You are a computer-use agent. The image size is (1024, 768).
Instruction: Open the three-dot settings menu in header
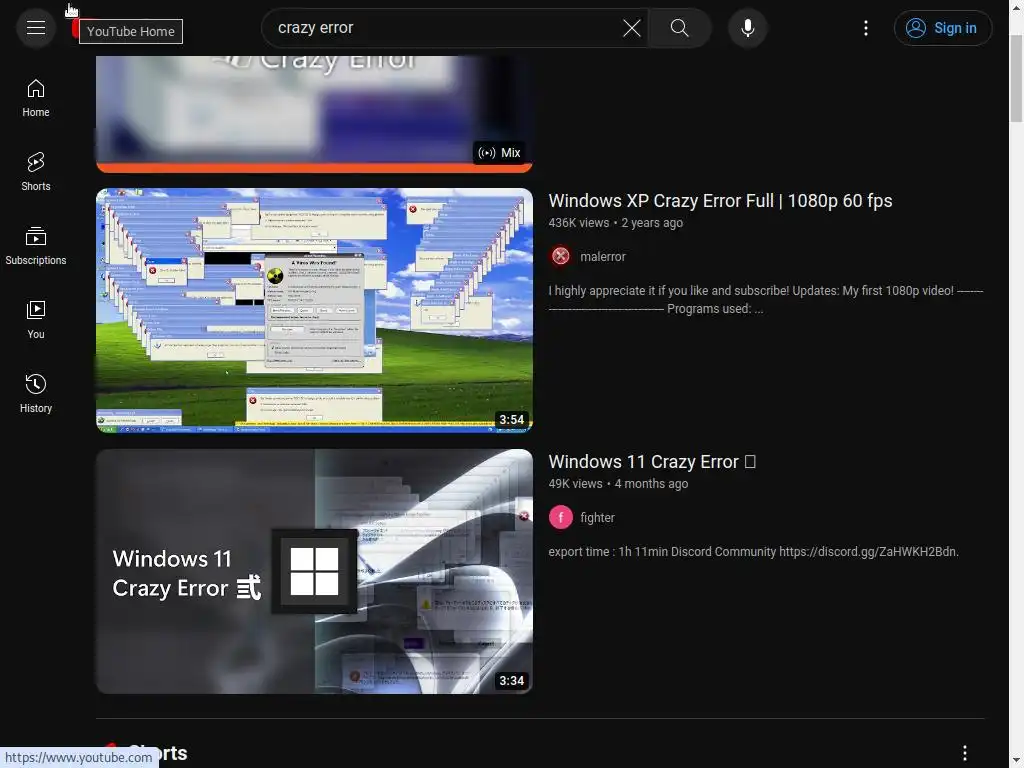[x=866, y=28]
